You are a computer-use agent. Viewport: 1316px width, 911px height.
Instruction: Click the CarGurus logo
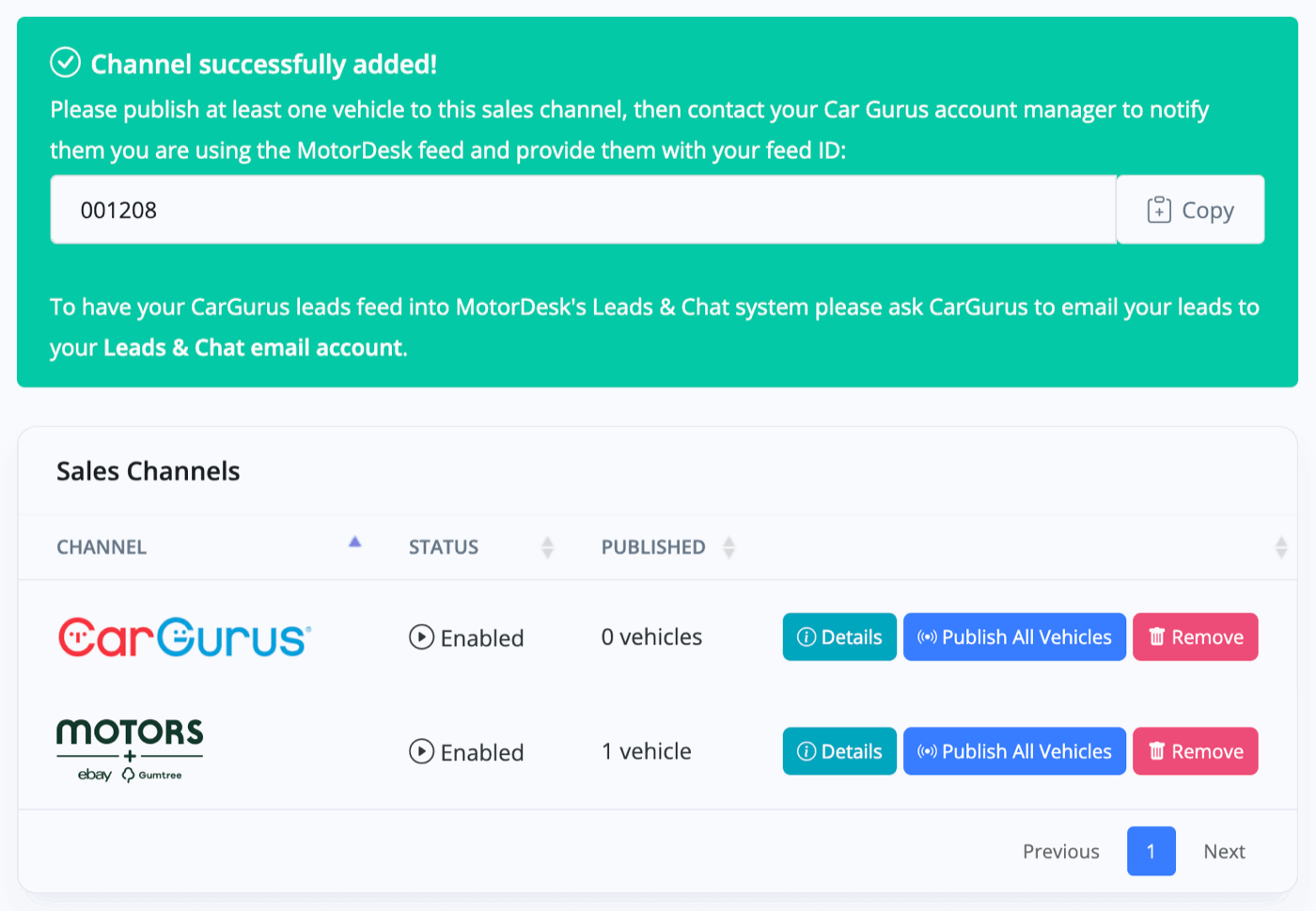click(x=184, y=637)
